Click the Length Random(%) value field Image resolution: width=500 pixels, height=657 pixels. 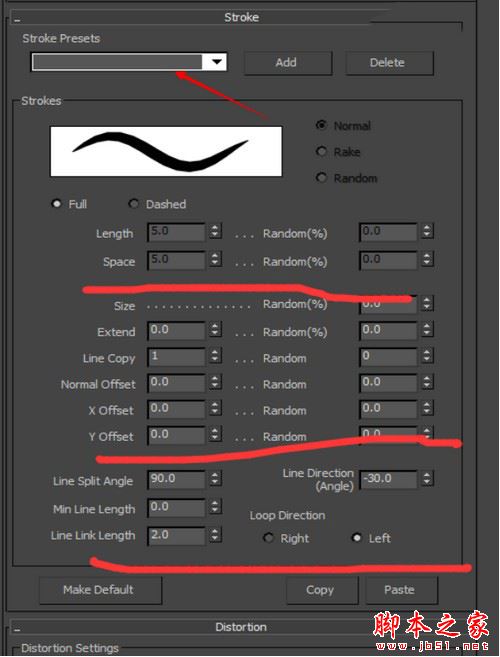coord(389,232)
